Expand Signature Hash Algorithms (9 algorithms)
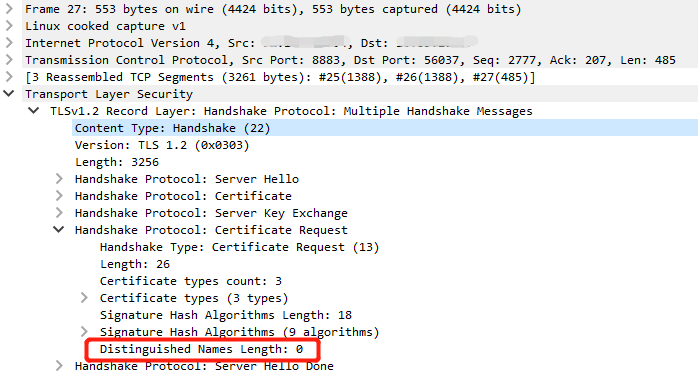698x381 pixels. pos(84,332)
